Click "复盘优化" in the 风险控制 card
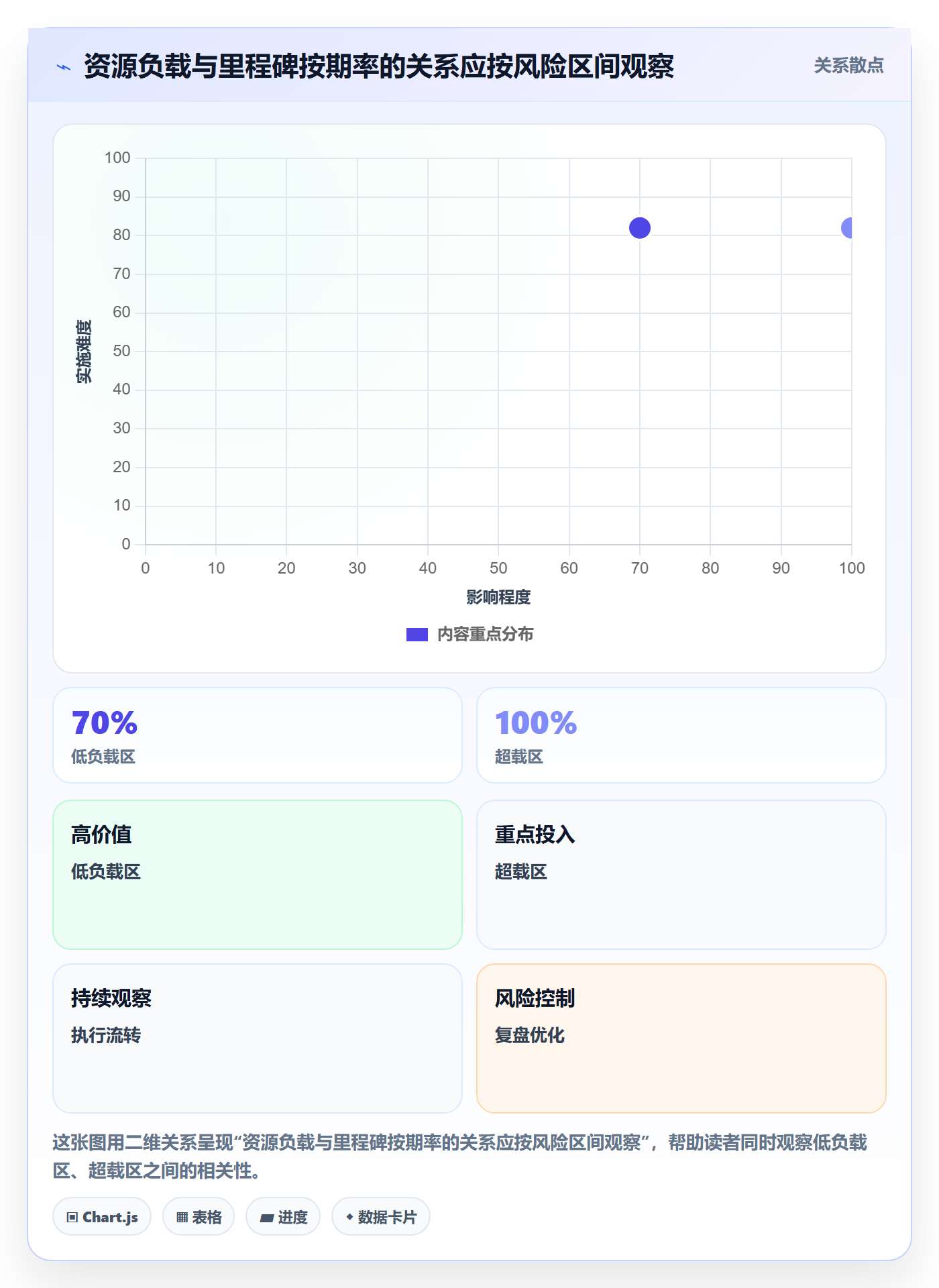Image resolution: width=939 pixels, height=1288 pixels. [530, 1035]
